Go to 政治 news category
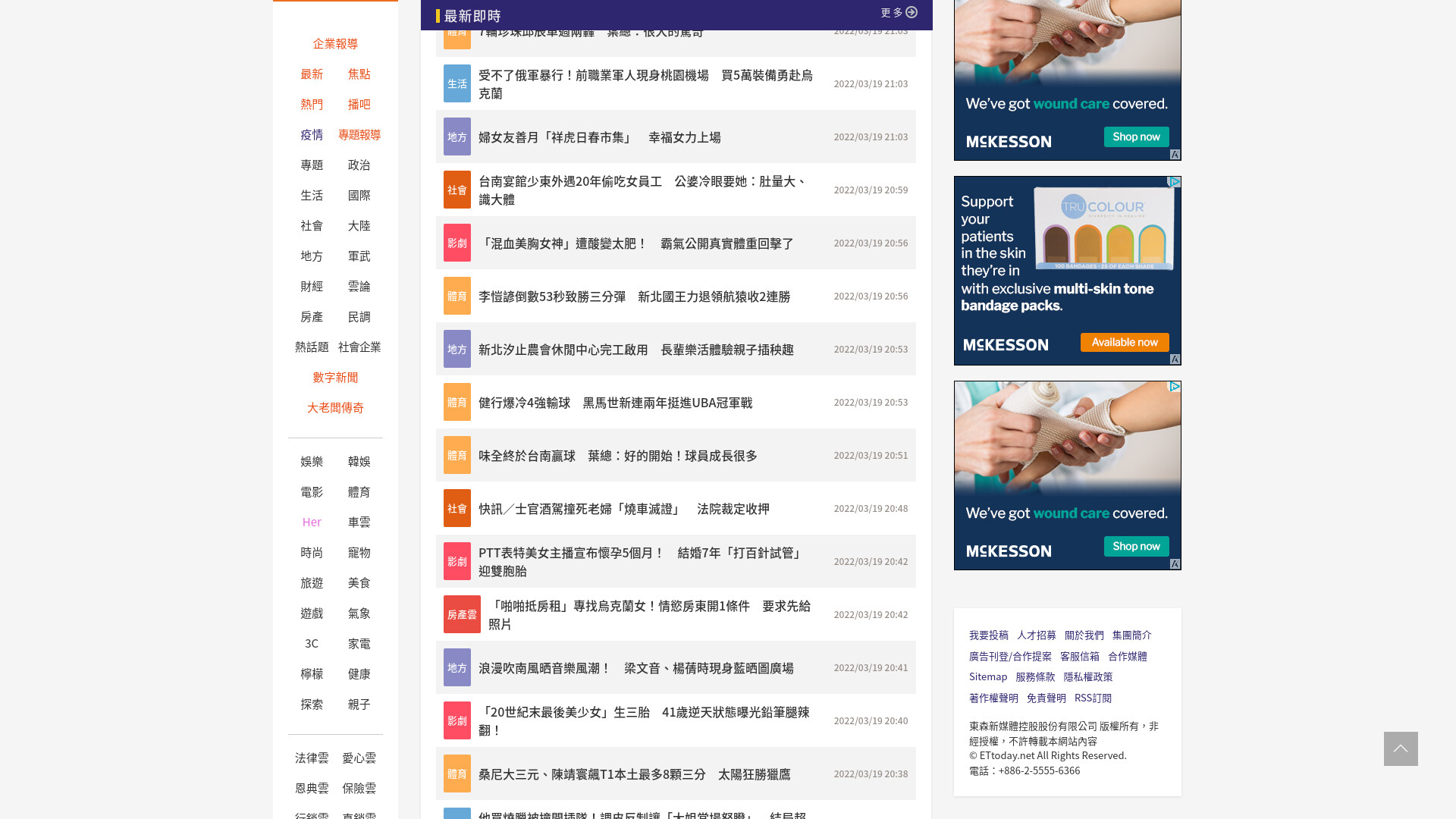Image resolution: width=1456 pixels, height=819 pixels. click(359, 165)
